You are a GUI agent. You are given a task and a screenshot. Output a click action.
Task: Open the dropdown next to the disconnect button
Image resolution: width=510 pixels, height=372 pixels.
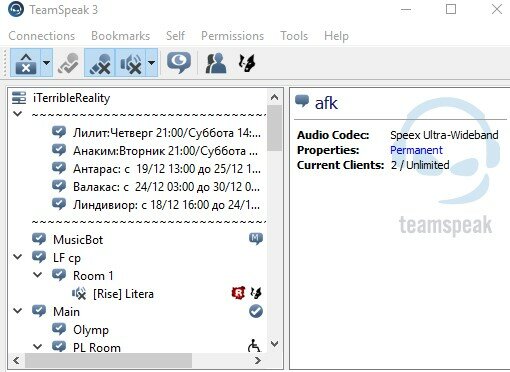click(x=47, y=63)
